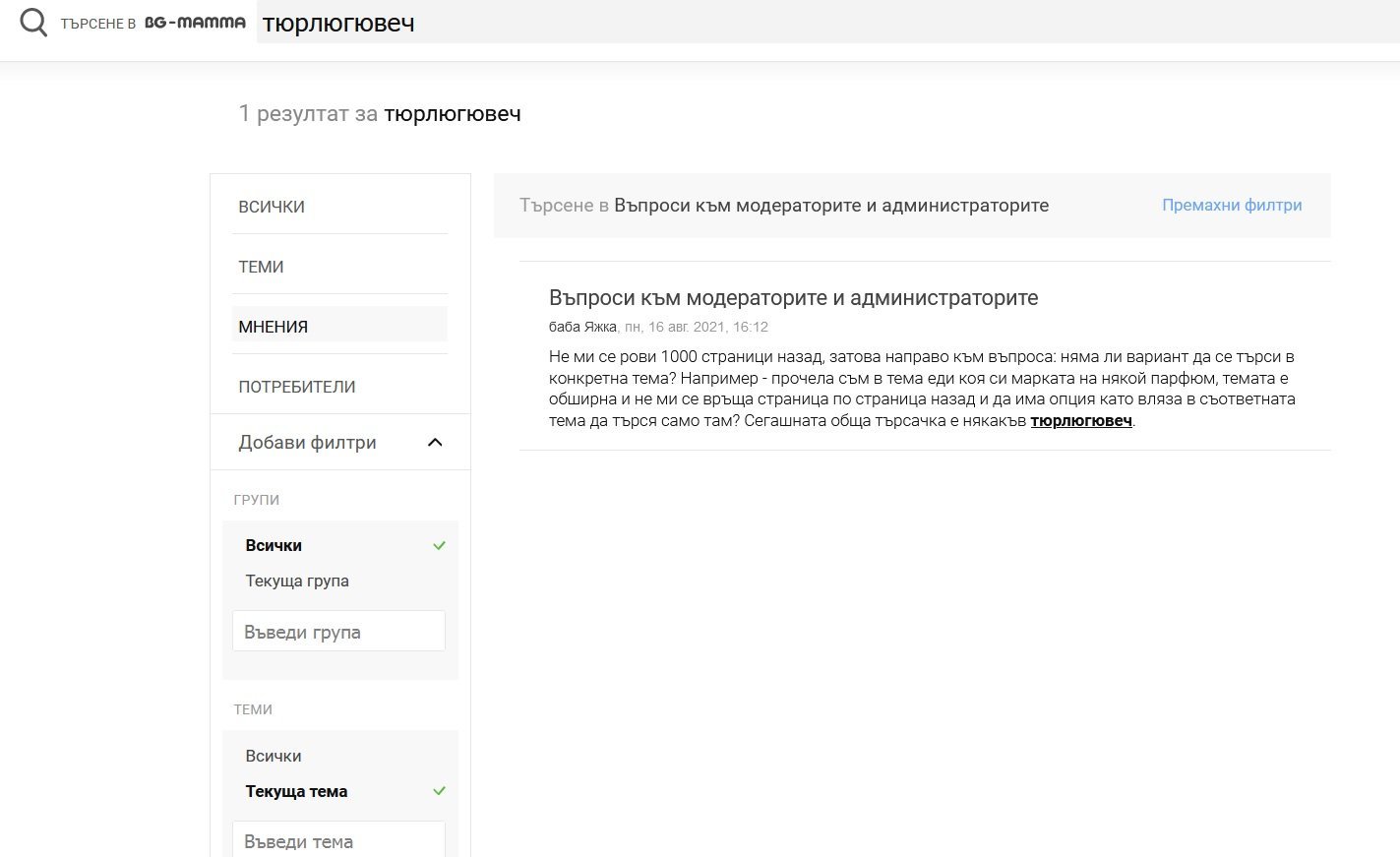
Task: Select Всички under ГРУПИ filter
Action: [x=274, y=545]
